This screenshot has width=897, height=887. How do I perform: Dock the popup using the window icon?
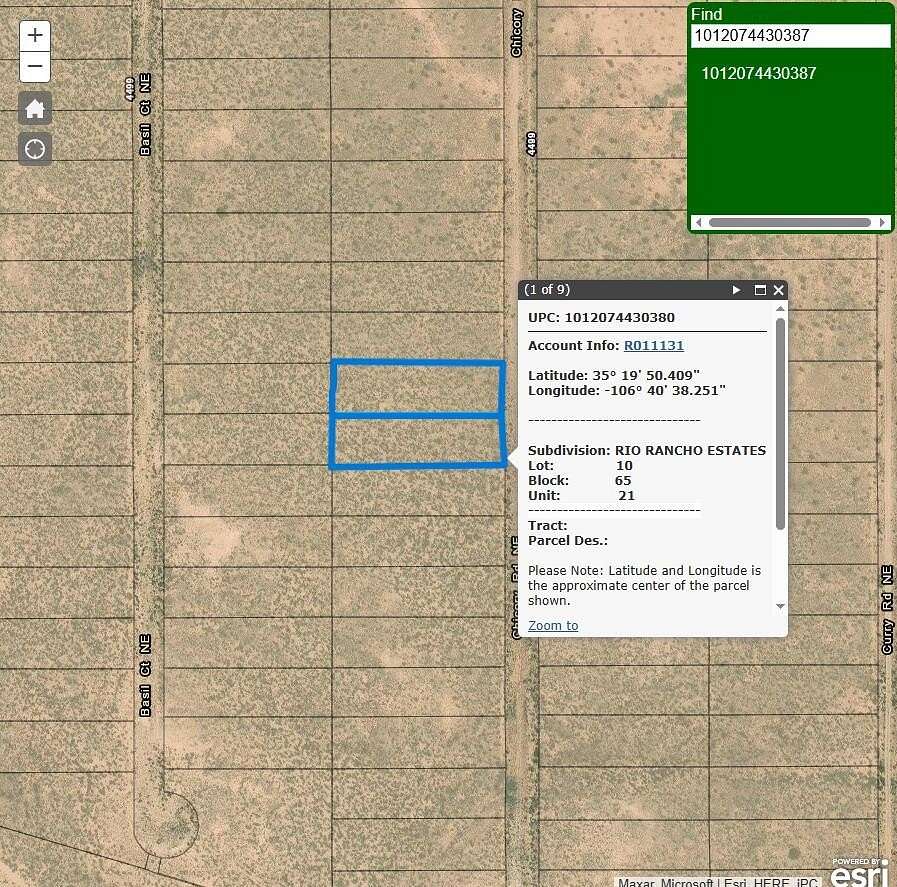(759, 289)
